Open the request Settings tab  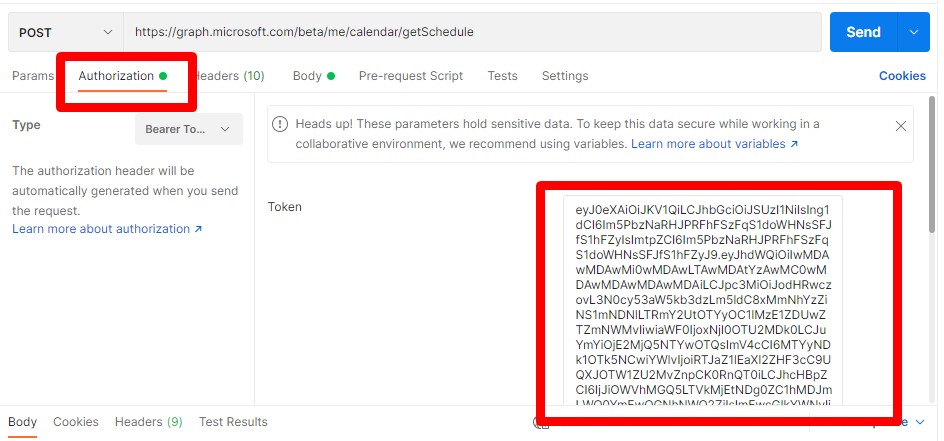click(565, 76)
